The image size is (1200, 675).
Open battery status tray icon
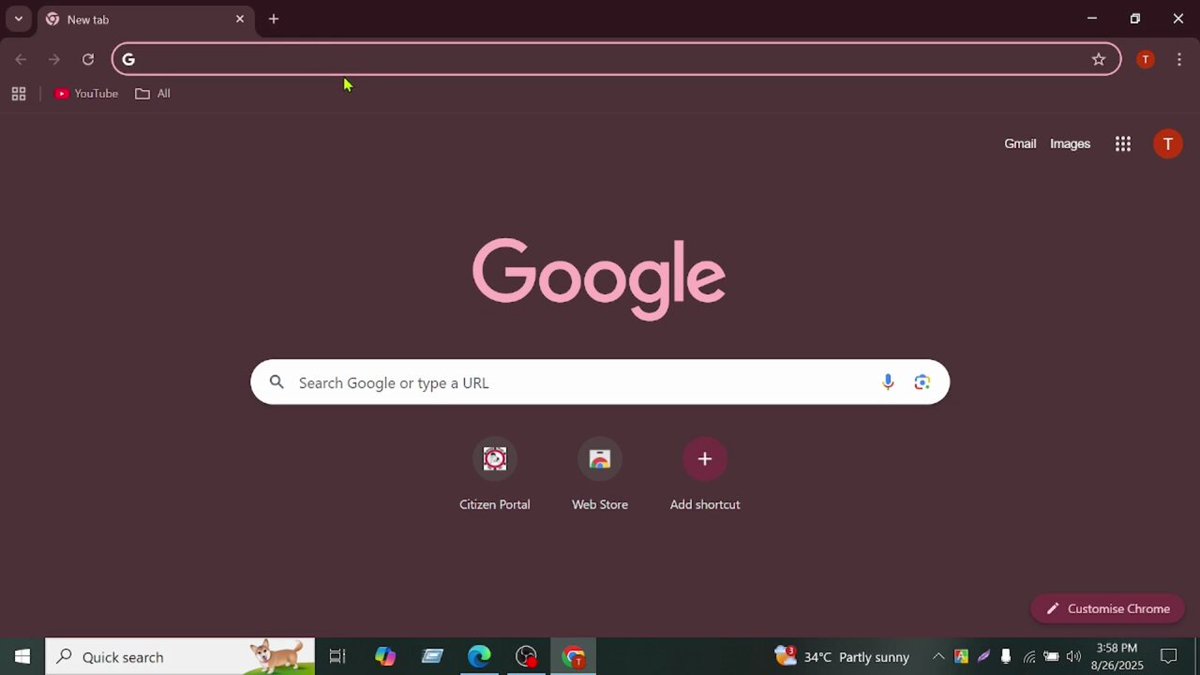[x=1051, y=657]
